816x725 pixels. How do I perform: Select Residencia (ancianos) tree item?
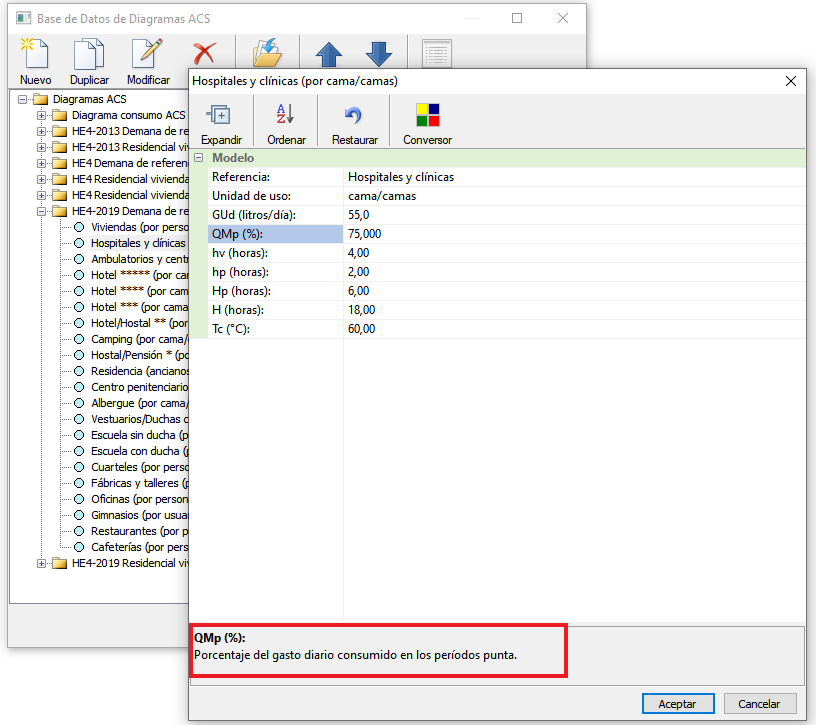(139, 371)
